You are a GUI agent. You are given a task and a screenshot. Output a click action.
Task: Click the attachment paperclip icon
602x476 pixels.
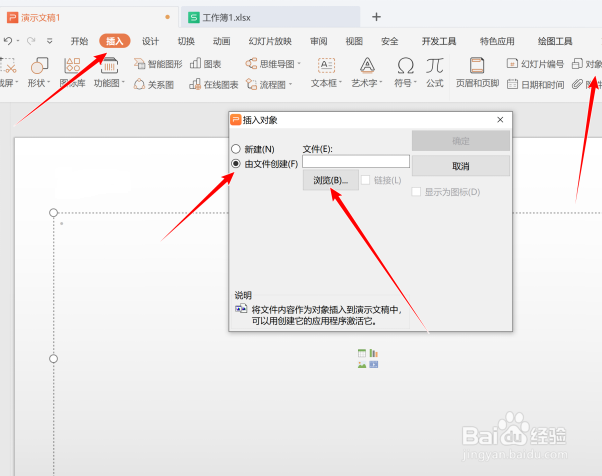tap(577, 84)
